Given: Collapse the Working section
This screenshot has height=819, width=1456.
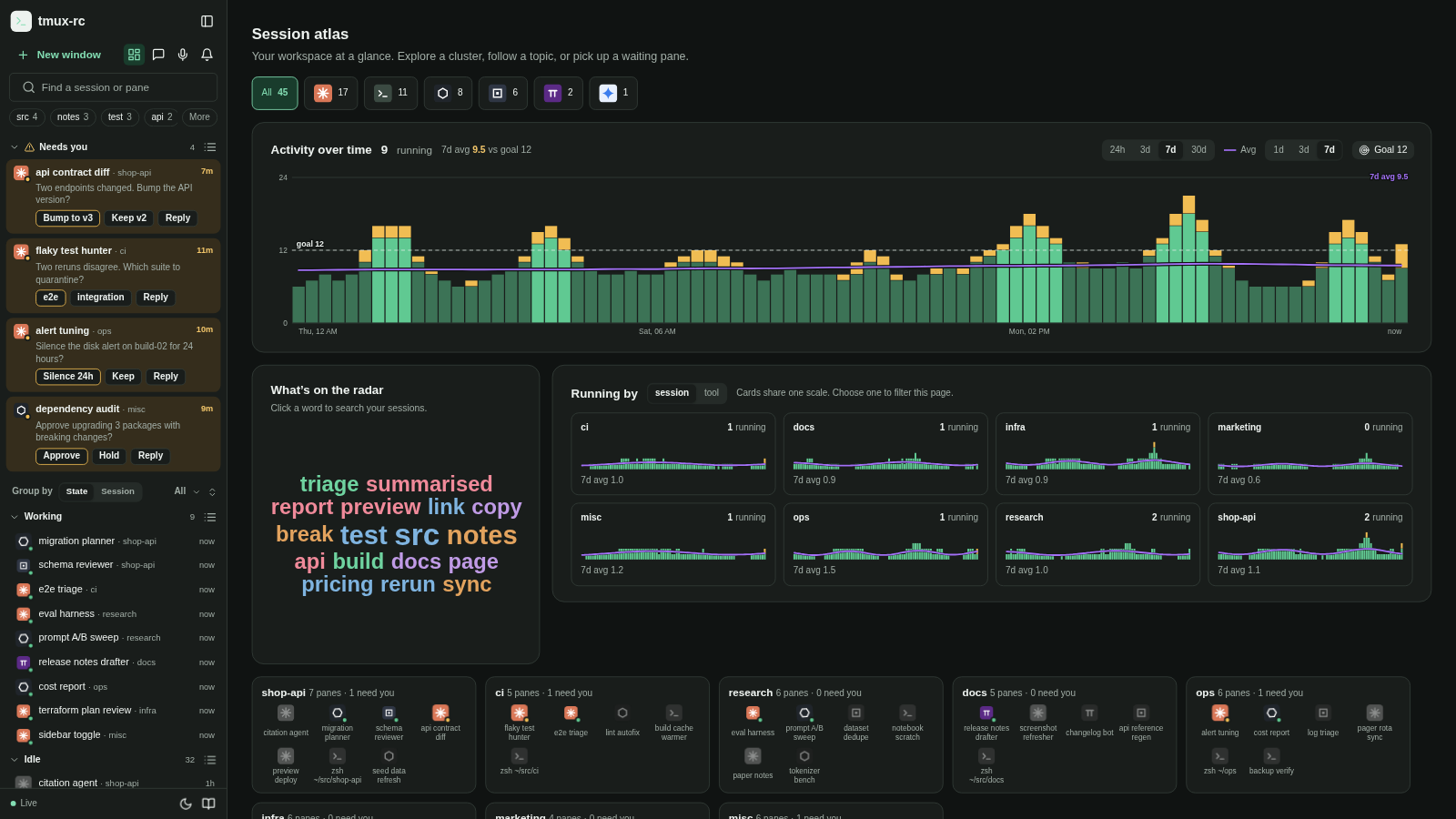Looking at the screenshot, I should [15, 517].
